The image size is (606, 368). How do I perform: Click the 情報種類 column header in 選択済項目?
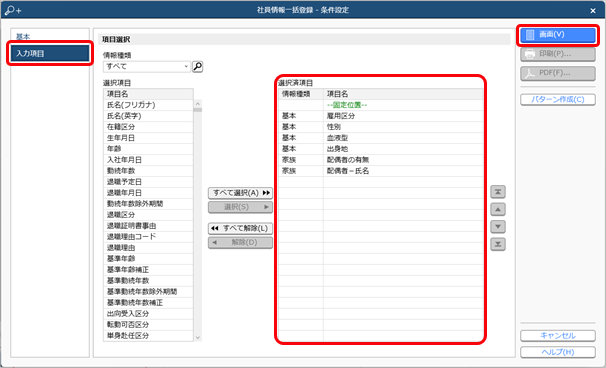point(301,94)
